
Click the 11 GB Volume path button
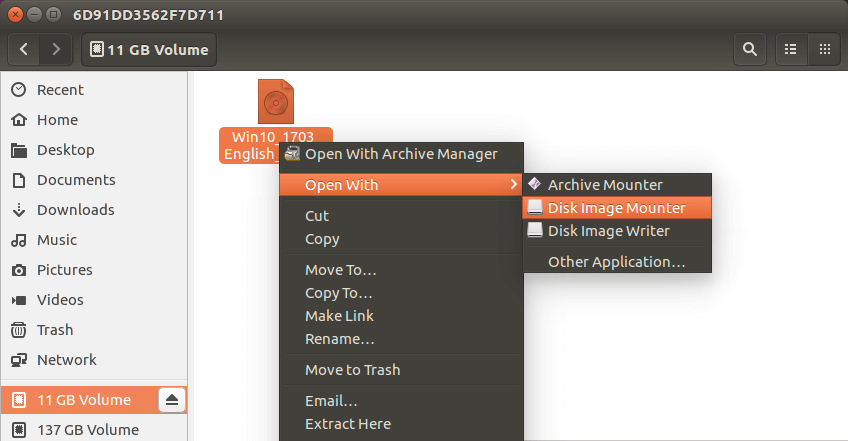(149, 49)
